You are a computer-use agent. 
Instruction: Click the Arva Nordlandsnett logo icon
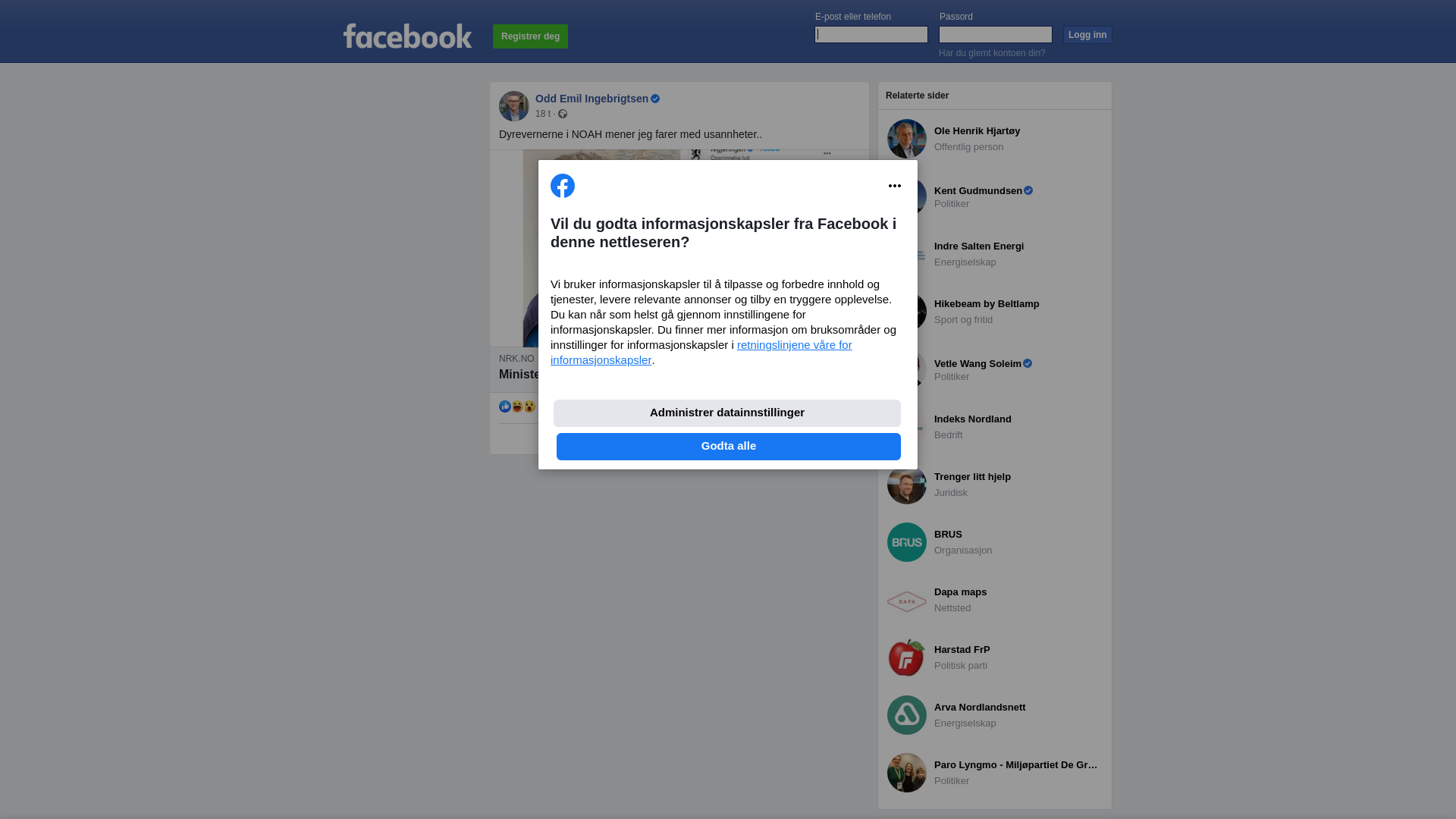tap(907, 715)
